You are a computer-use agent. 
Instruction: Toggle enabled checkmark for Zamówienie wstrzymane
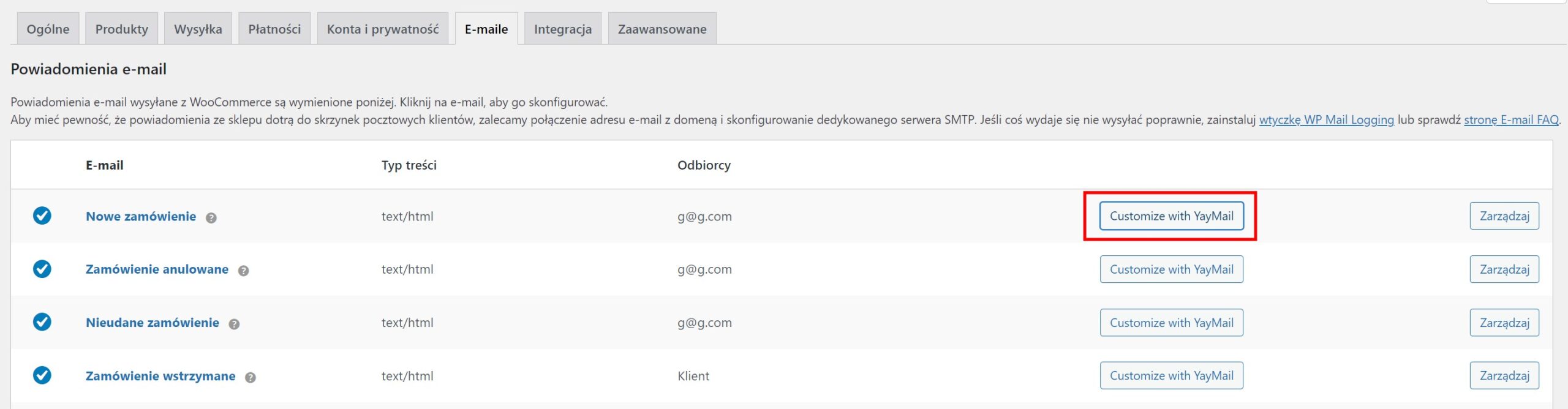(42, 375)
